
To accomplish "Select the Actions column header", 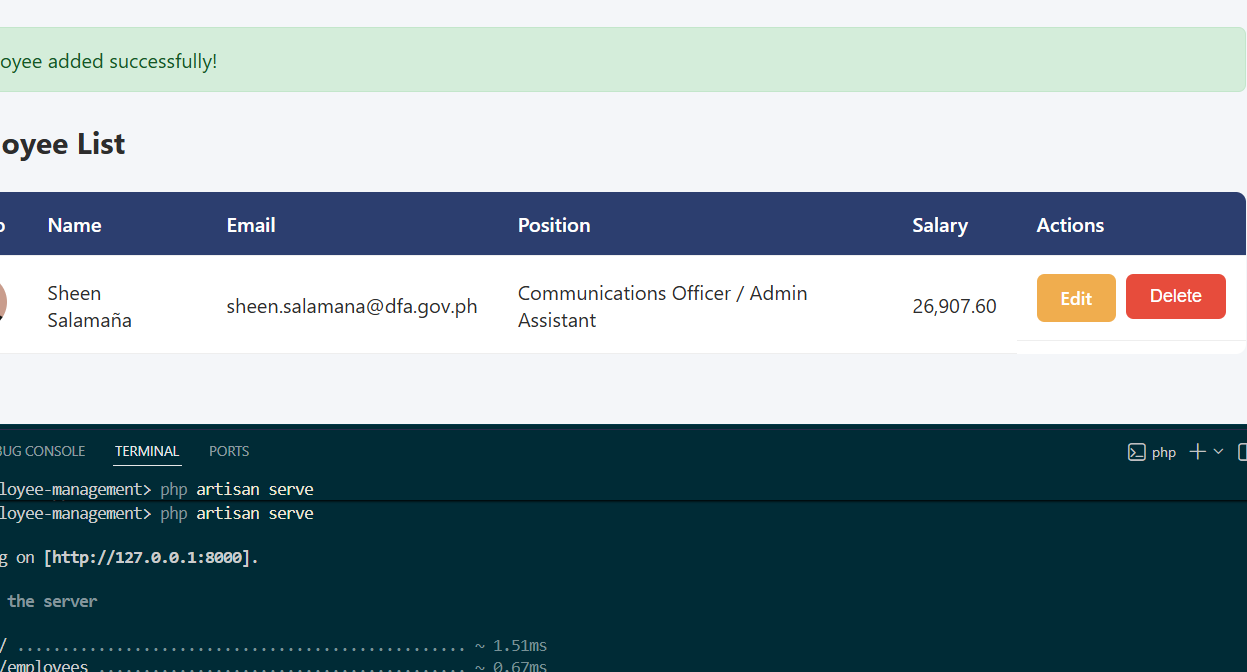I will [1070, 225].
